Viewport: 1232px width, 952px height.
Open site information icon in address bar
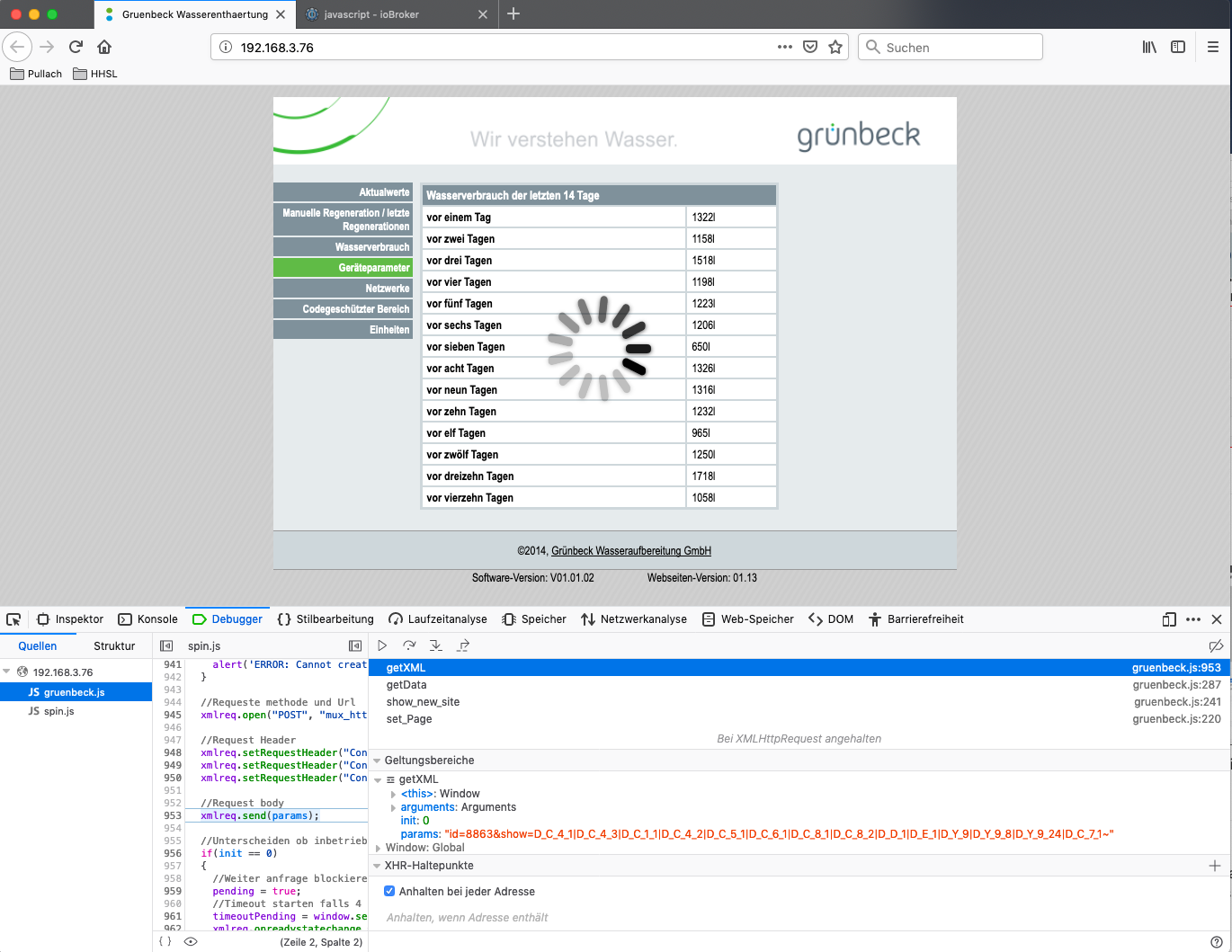[x=225, y=47]
